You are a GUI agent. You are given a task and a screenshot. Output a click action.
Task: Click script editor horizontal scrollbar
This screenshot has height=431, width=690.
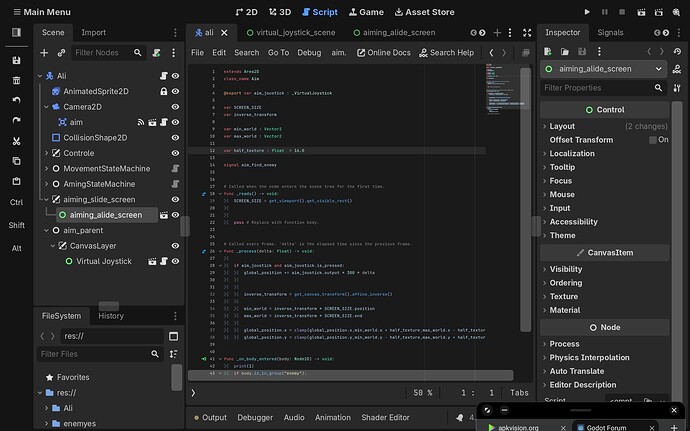tap(350, 375)
